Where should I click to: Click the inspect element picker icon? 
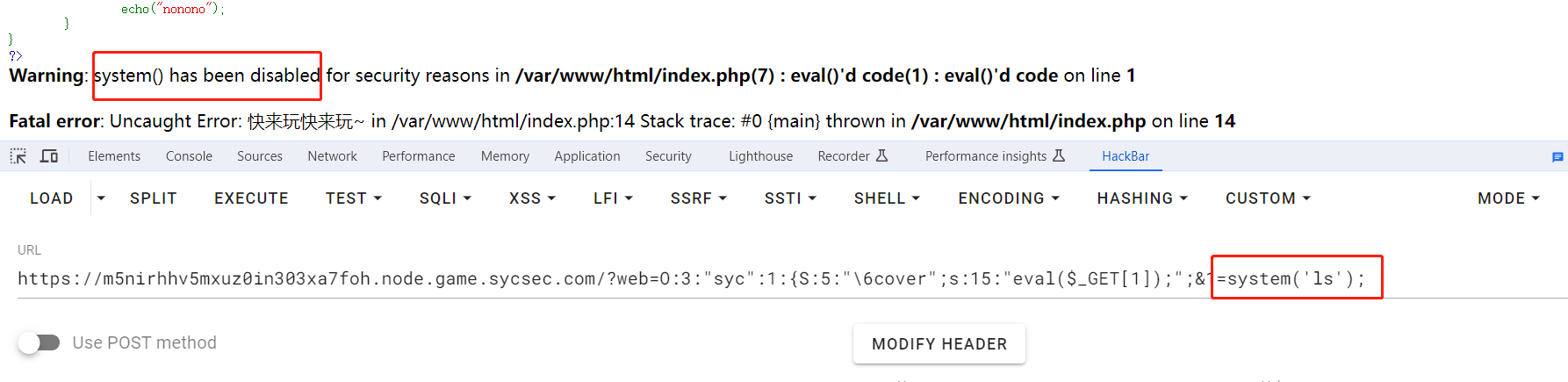click(x=18, y=156)
